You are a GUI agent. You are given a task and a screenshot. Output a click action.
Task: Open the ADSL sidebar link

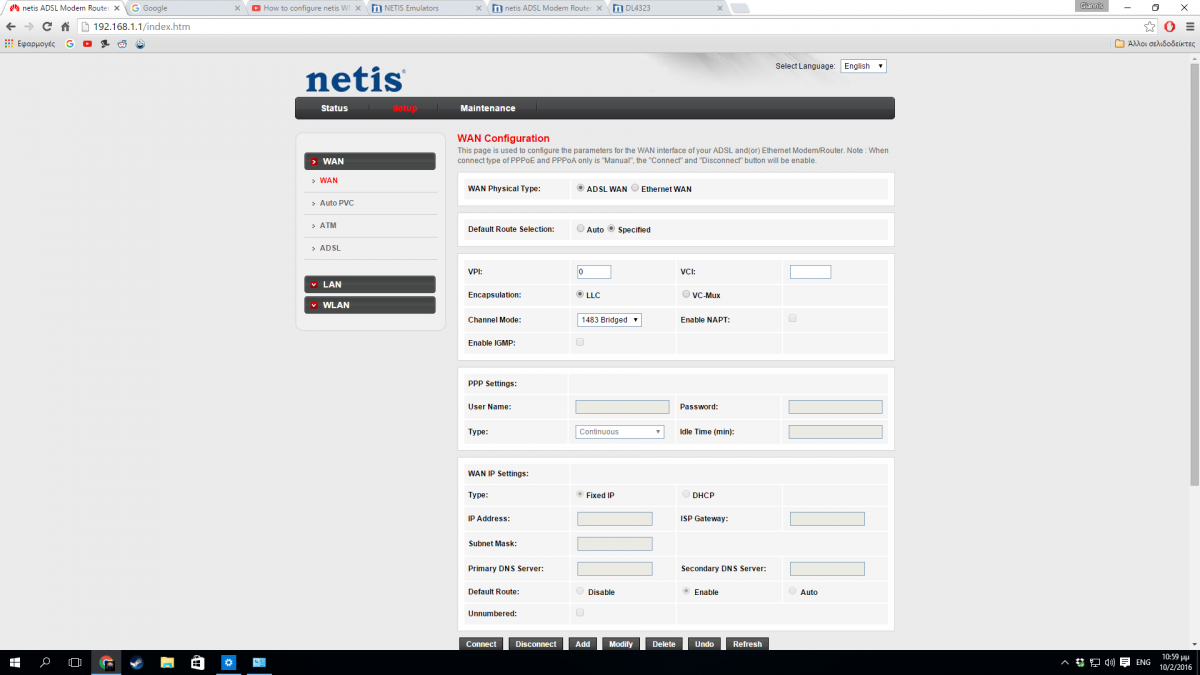pos(330,248)
